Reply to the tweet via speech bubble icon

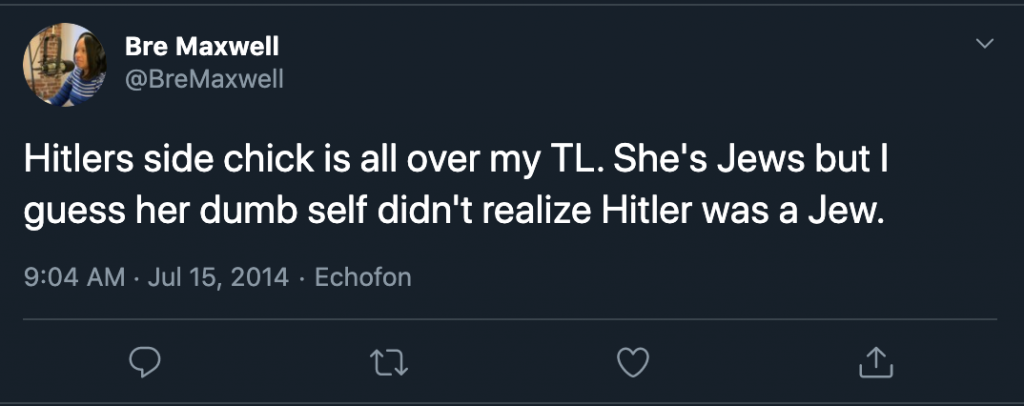coord(146,361)
